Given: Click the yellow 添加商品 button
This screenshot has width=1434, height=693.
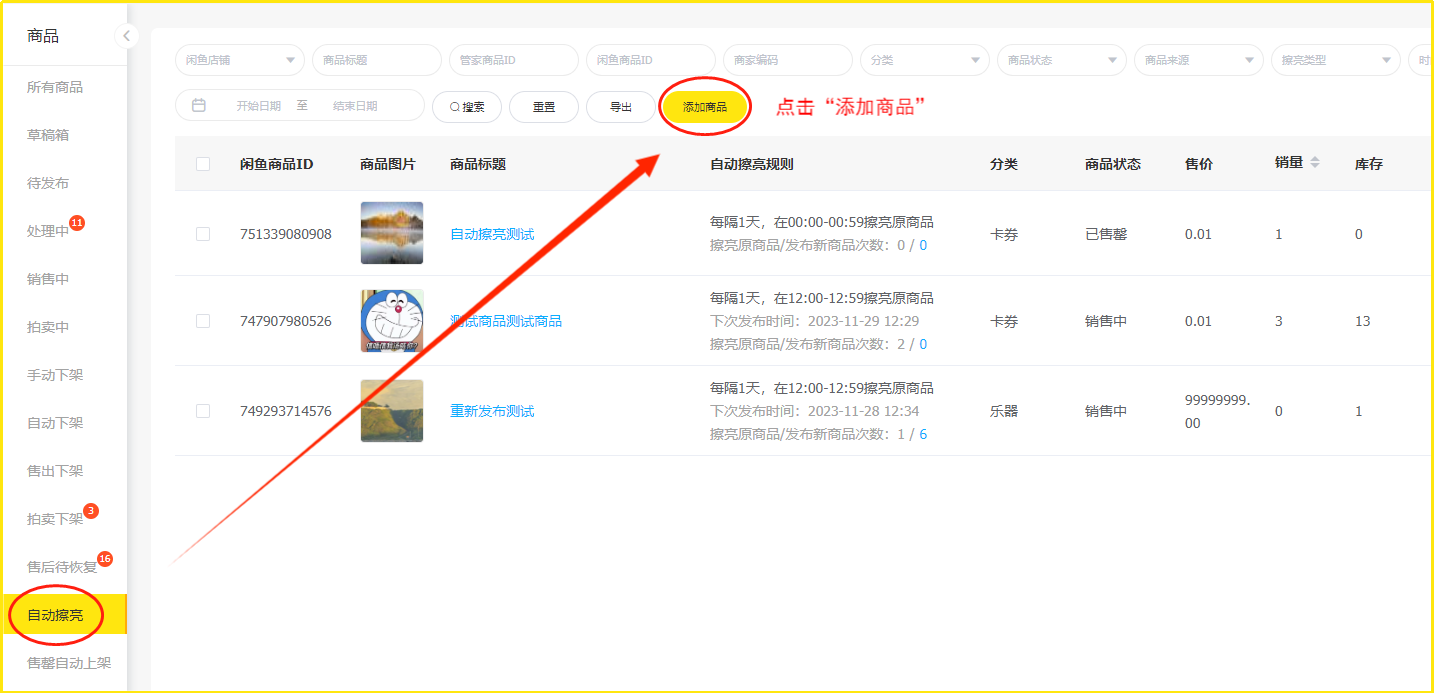Looking at the screenshot, I should [x=705, y=107].
